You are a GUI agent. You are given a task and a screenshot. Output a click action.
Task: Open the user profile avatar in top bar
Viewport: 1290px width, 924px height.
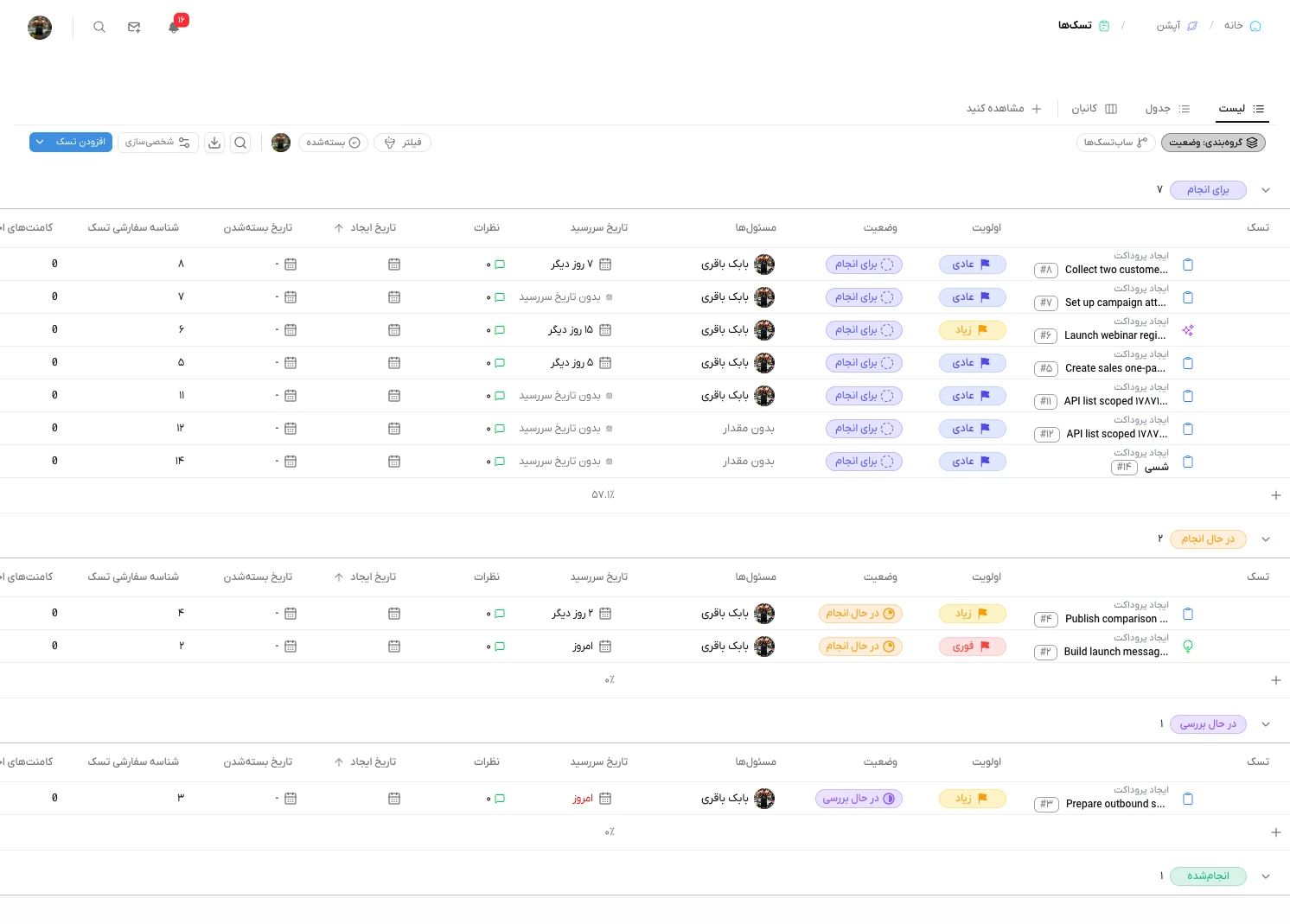[x=40, y=28]
